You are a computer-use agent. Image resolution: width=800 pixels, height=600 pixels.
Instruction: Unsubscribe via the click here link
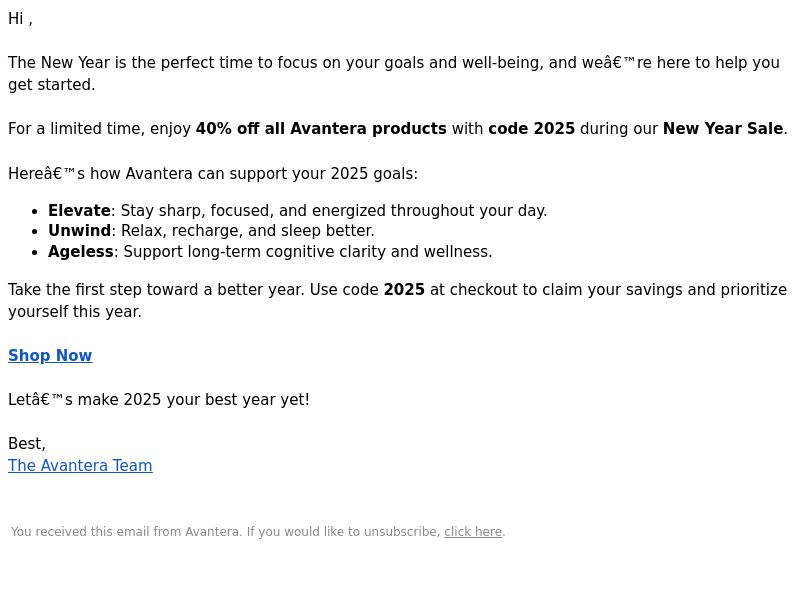point(473,532)
